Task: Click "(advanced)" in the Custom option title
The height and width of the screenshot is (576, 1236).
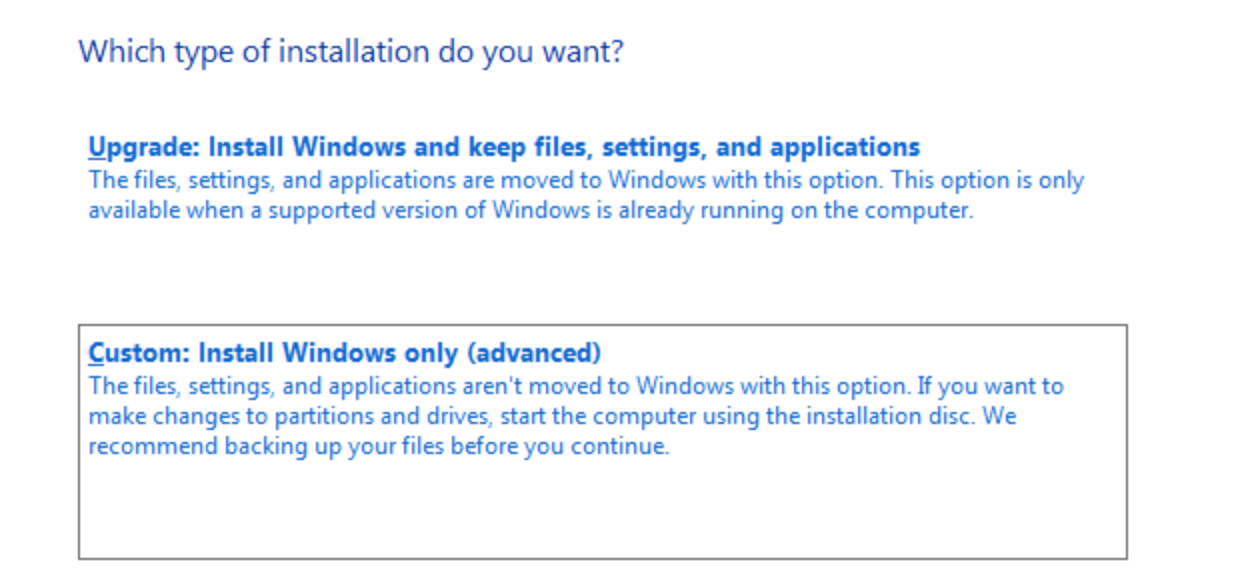Action: click(x=537, y=353)
